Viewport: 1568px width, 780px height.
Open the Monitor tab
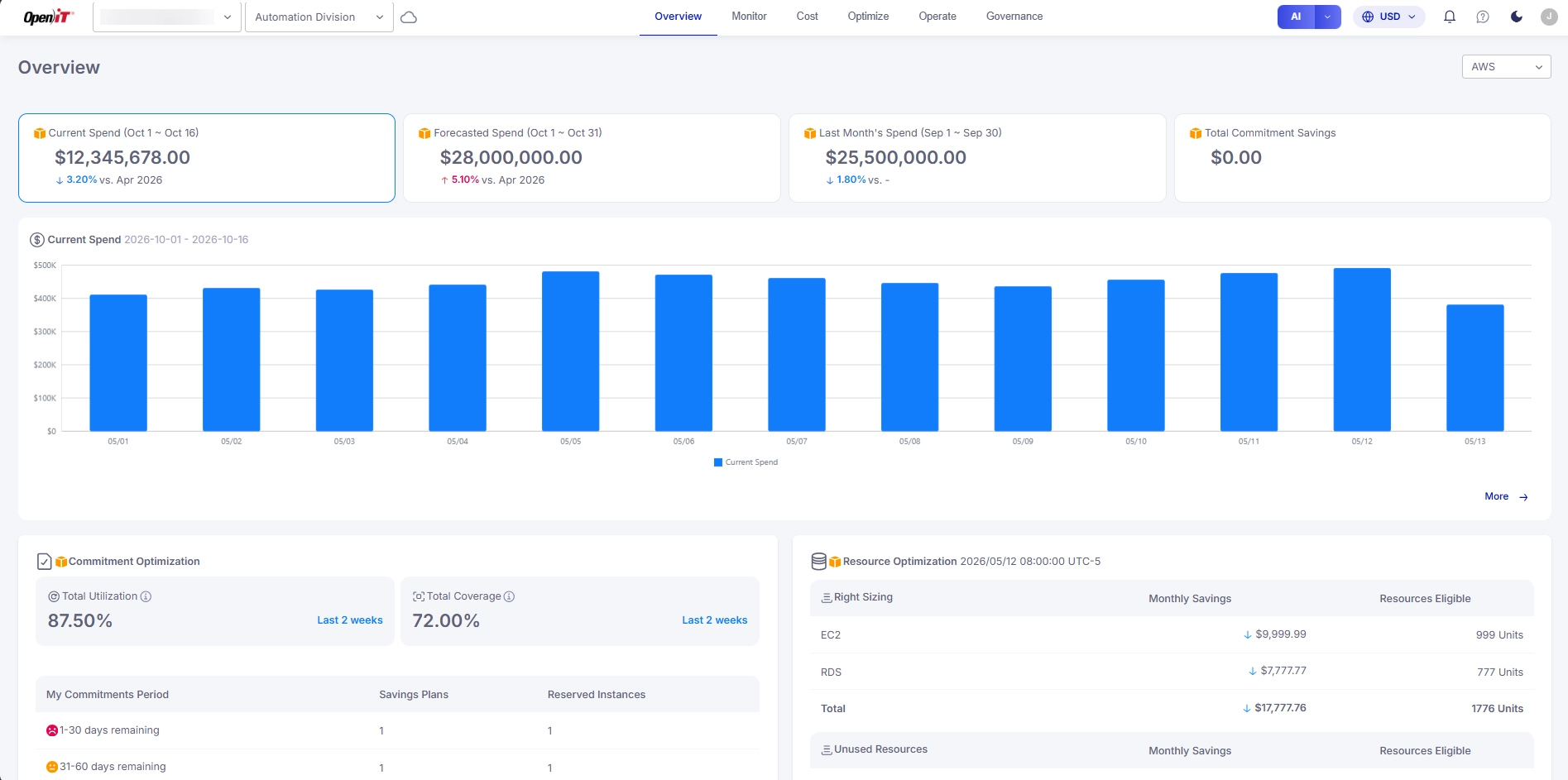[749, 17]
